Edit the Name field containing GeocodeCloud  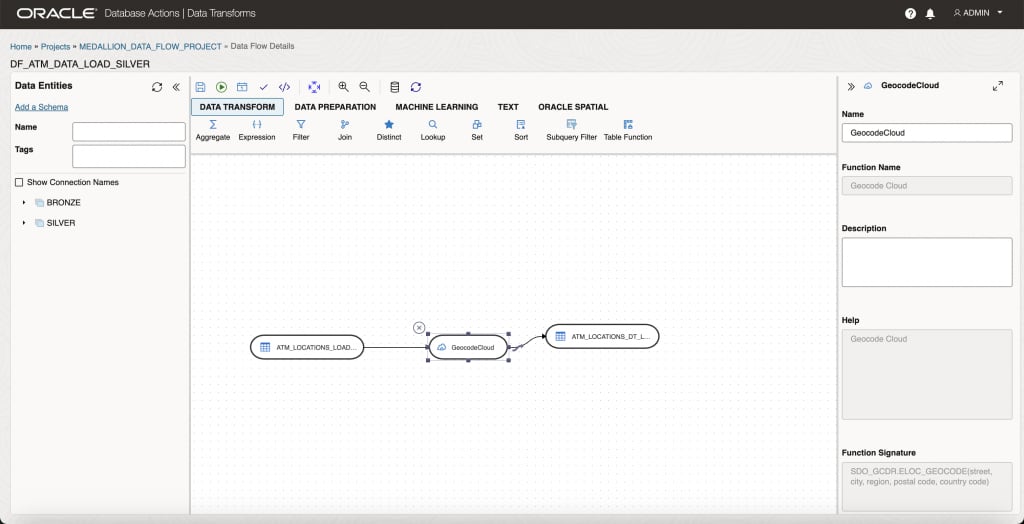click(x=927, y=133)
